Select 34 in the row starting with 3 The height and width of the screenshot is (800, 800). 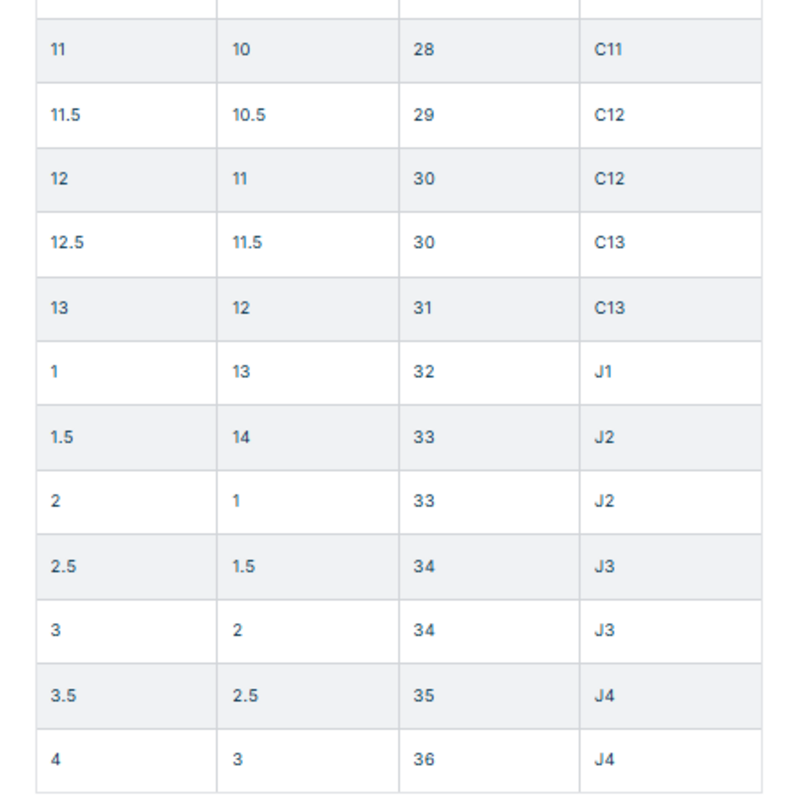tap(424, 630)
